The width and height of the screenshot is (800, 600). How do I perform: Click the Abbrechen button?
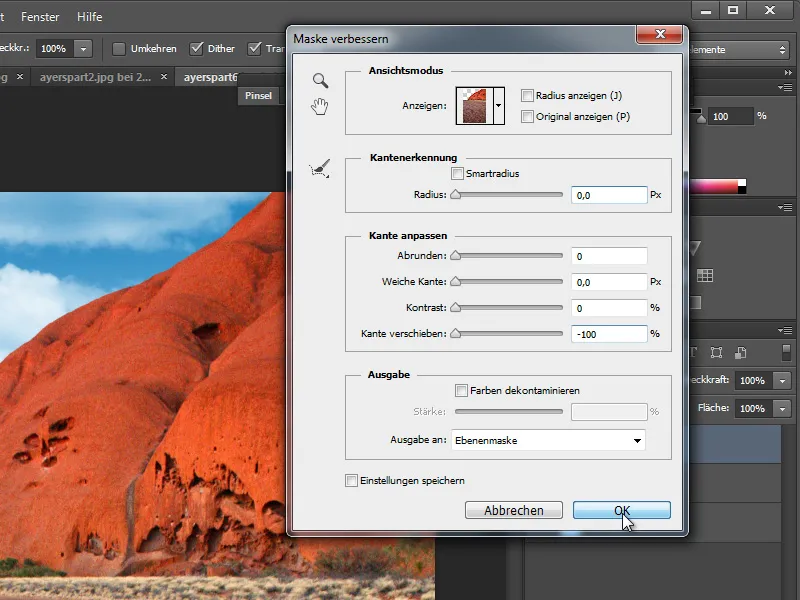(x=514, y=510)
